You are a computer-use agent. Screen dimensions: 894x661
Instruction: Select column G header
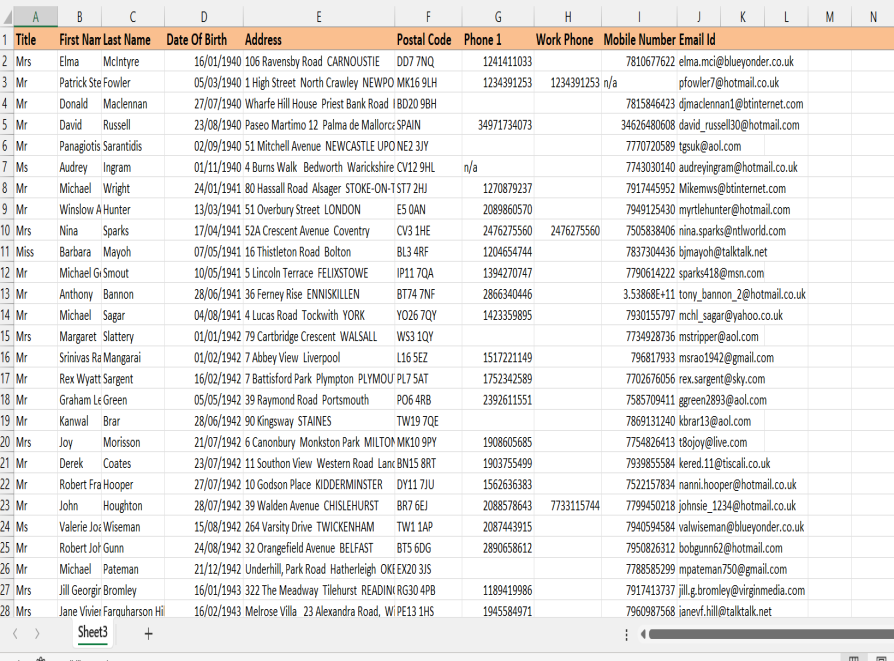click(x=498, y=17)
